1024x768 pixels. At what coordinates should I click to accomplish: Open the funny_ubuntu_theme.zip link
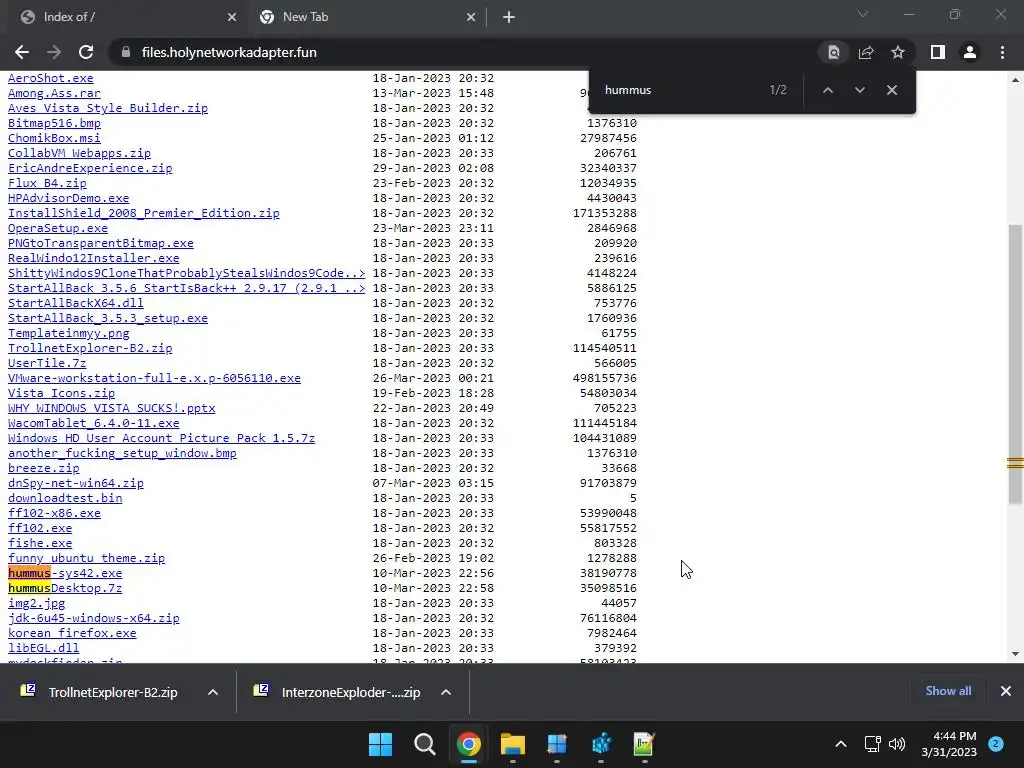point(86,558)
